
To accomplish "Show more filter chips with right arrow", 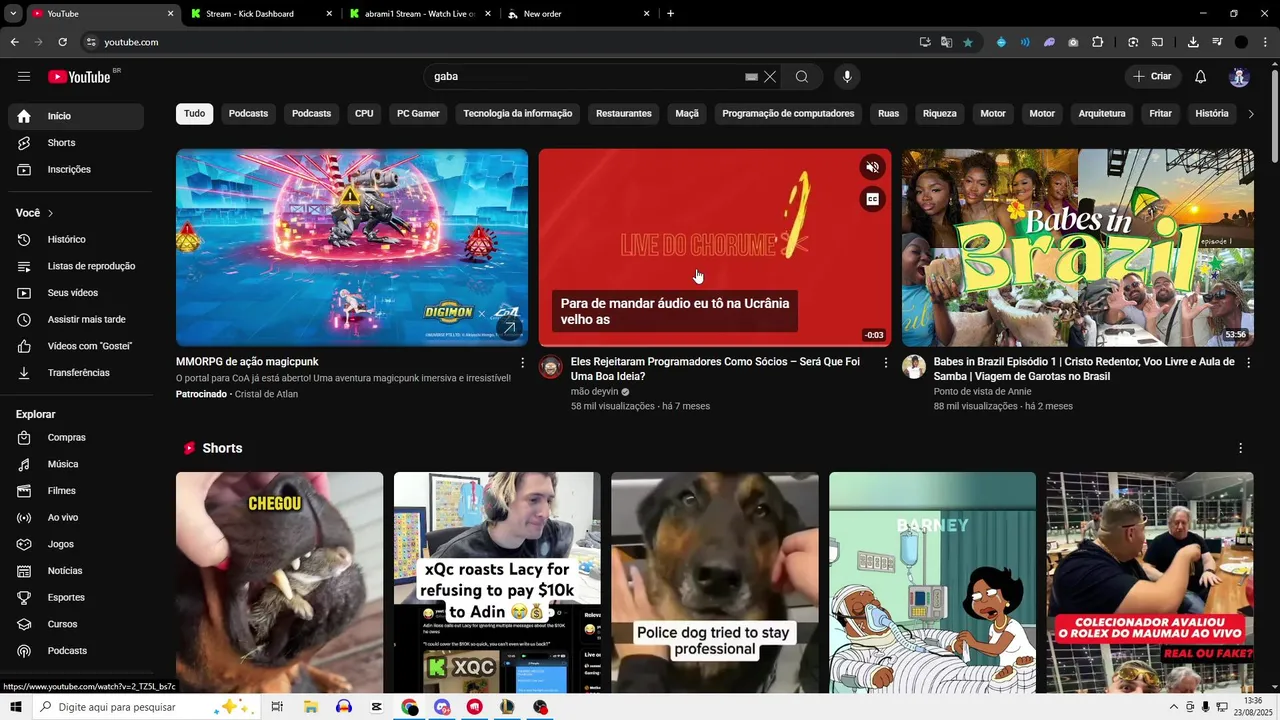I will [1250, 114].
